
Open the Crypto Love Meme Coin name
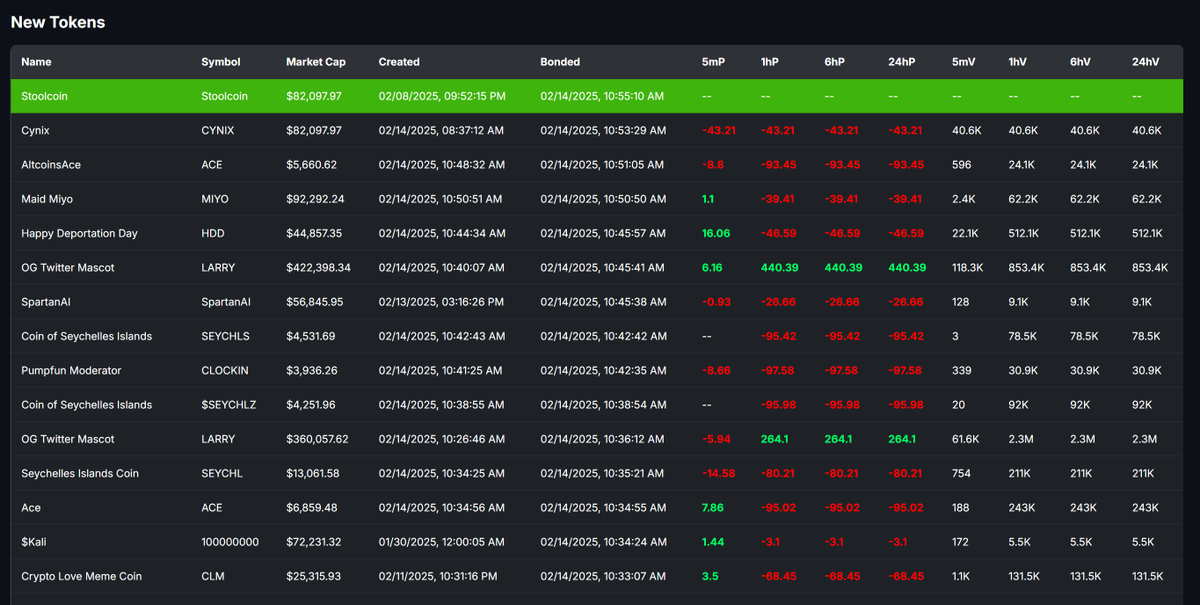pyautogui.click(x=81, y=576)
